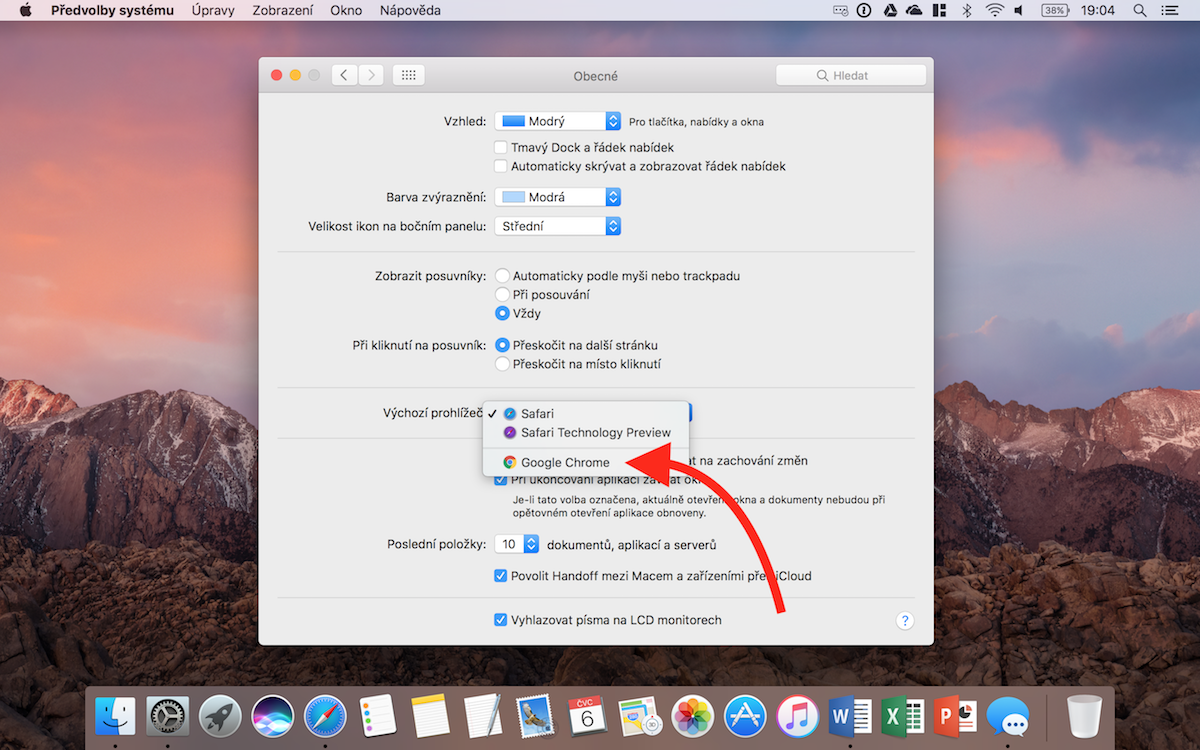Viewport: 1200px width, 750px height.
Task: Toggle Automaticky skrývat a zobrazovat řádek nabídek
Action: coord(502,166)
